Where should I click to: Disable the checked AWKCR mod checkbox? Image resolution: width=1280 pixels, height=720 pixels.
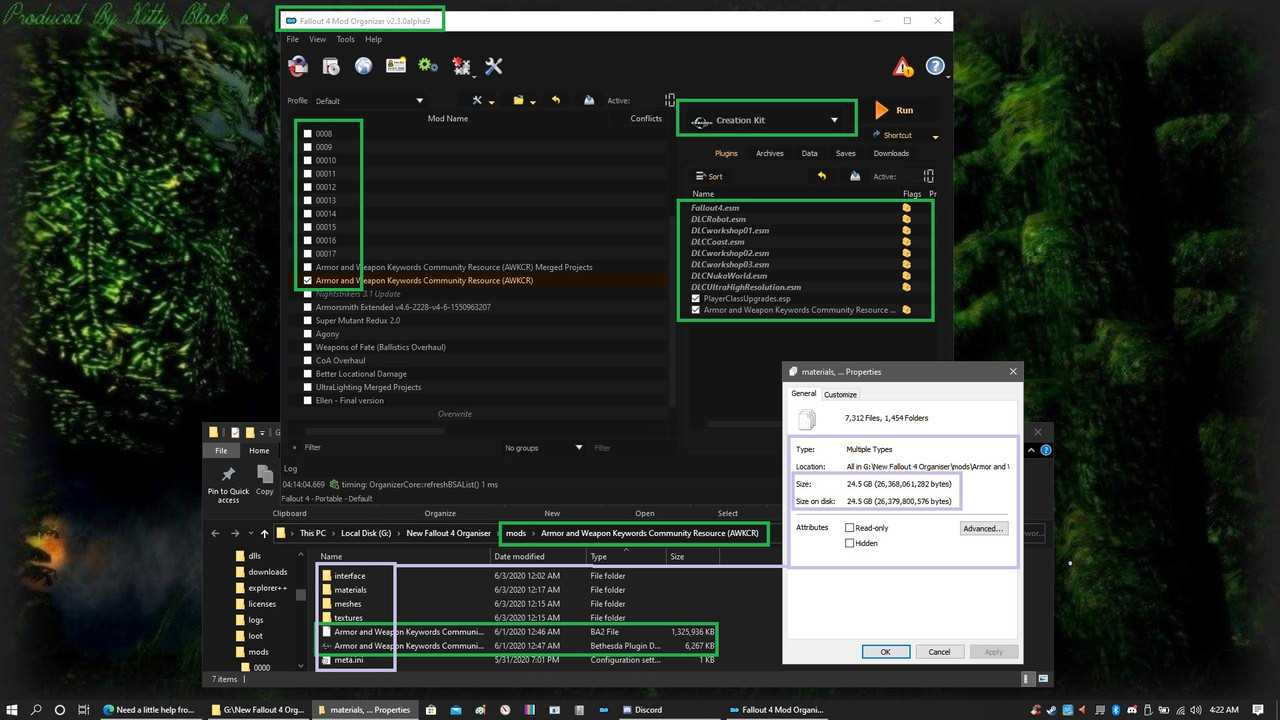pyautogui.click(x=308, y=281)
